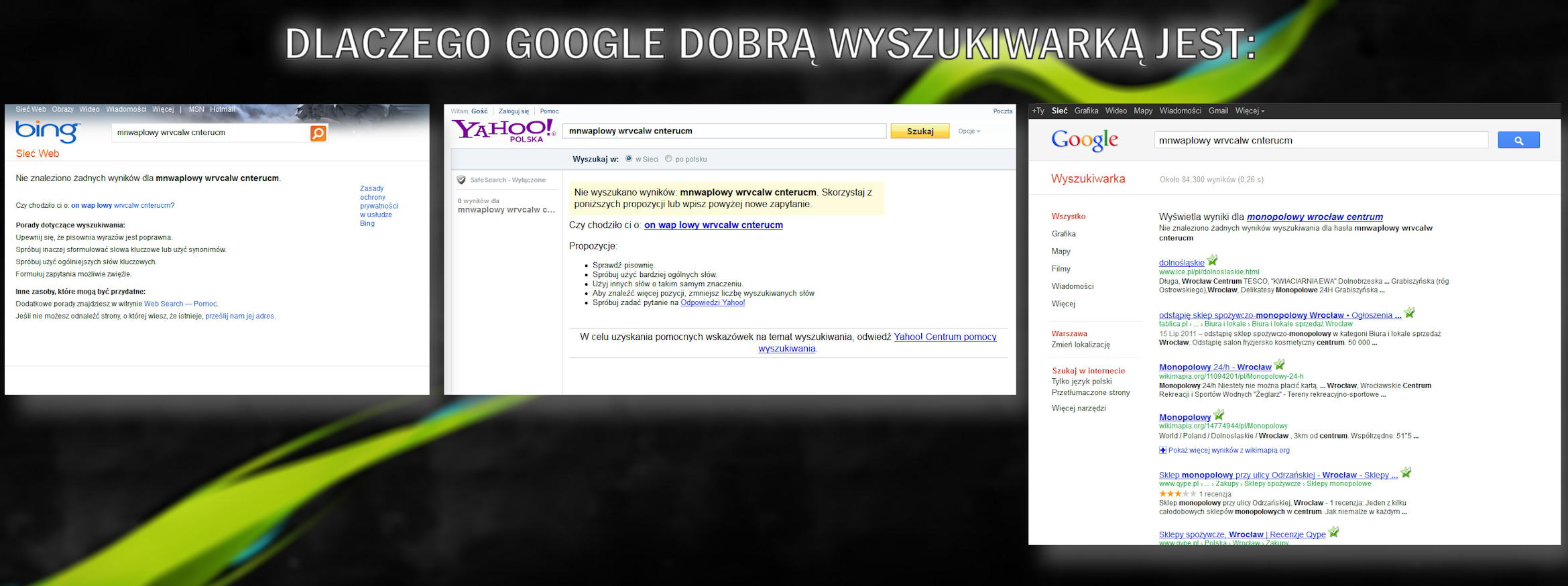Select Wszystko in Google's left sidebar
This screenshot has width=1568, height=586.
[1069, 217]
